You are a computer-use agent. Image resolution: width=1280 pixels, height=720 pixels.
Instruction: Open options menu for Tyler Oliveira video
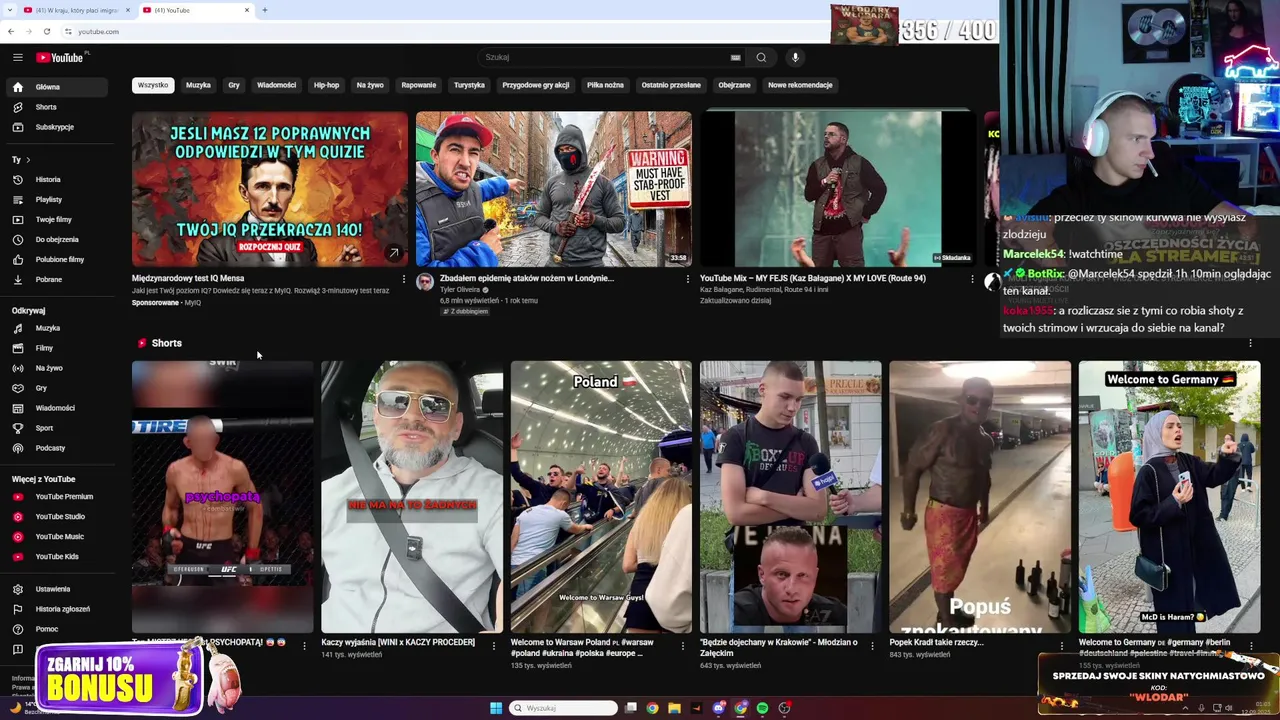pos(687,279)
